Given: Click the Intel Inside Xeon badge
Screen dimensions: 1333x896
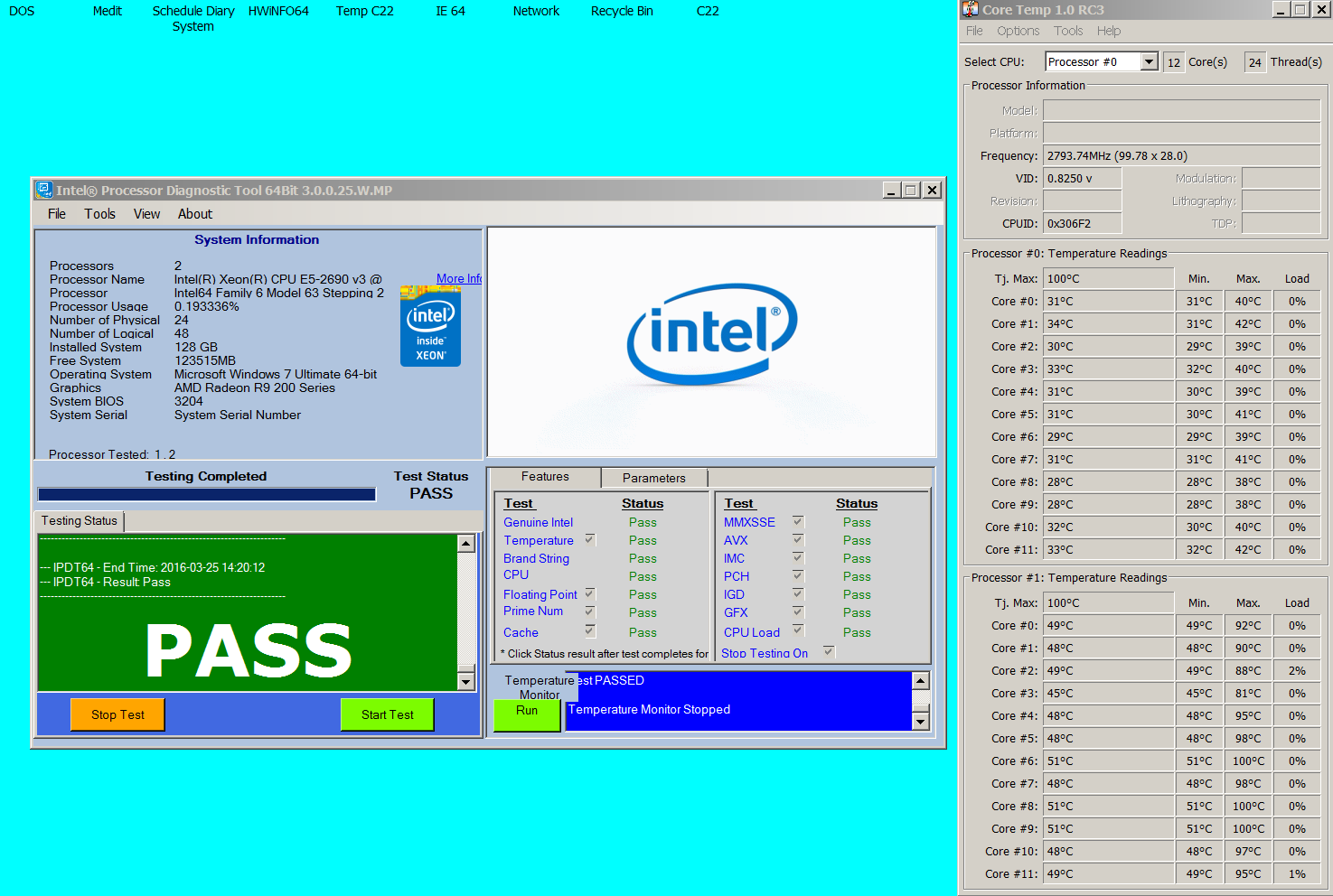Looking at the screenshot, I should 430,327.
